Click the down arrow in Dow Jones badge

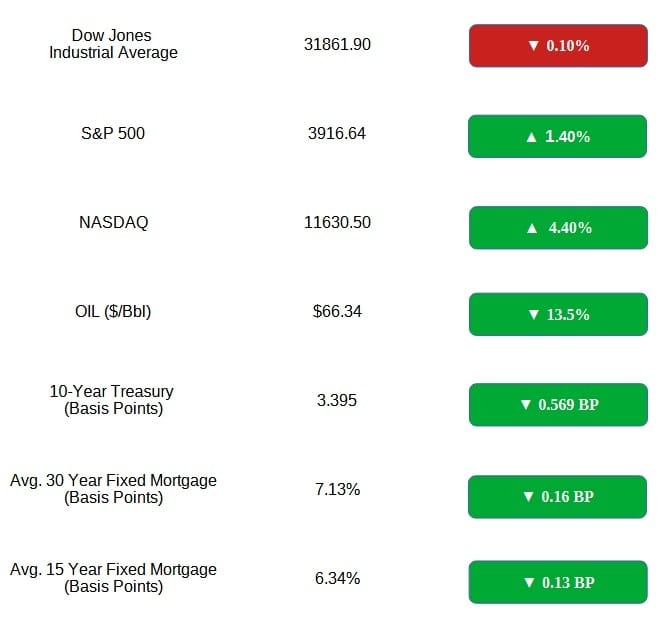click(x=534, y=46)
